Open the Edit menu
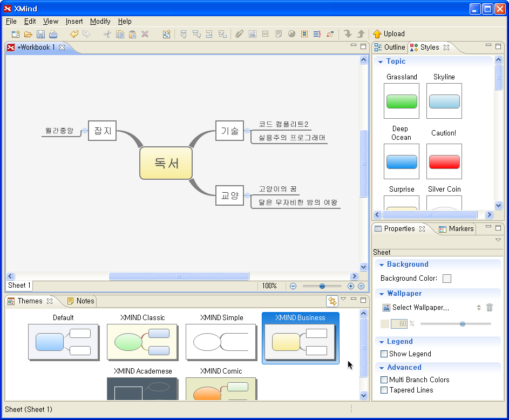509x420 pixels. pyautogui.click(x=30, y=21)
